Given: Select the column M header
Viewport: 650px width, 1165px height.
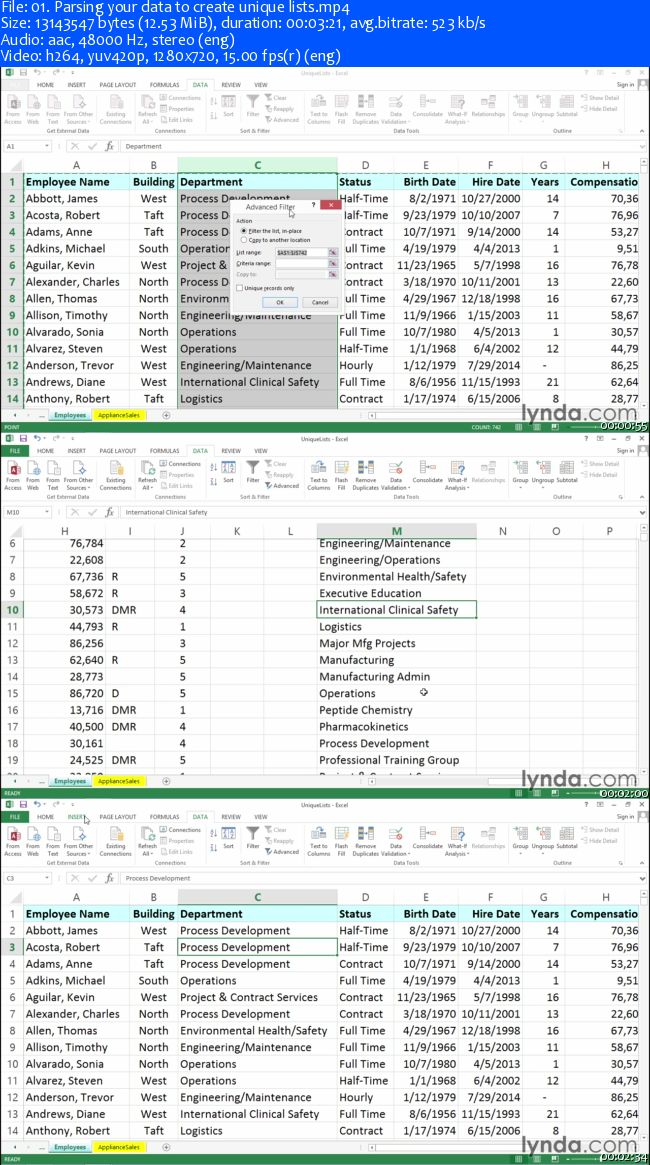Looking at the screenshot, I should tap(397, 530).
